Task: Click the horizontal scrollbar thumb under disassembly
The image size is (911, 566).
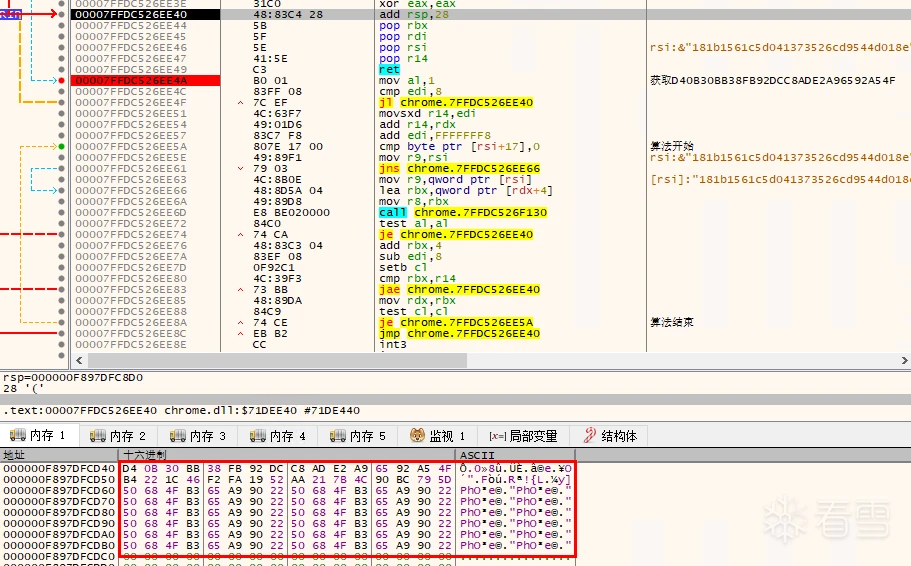Action: pyautogui.click(x=277, y=360)
